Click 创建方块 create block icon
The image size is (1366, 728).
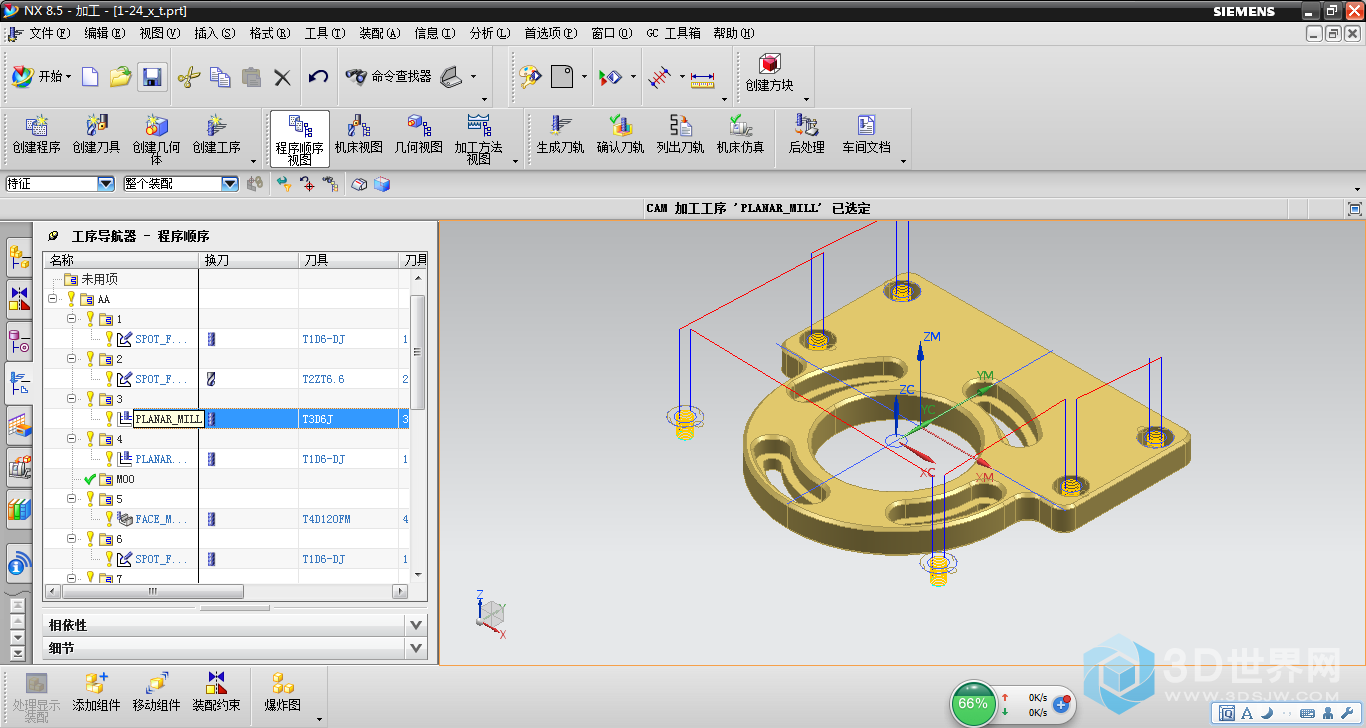pyautogui.click(x=769, y=75)
